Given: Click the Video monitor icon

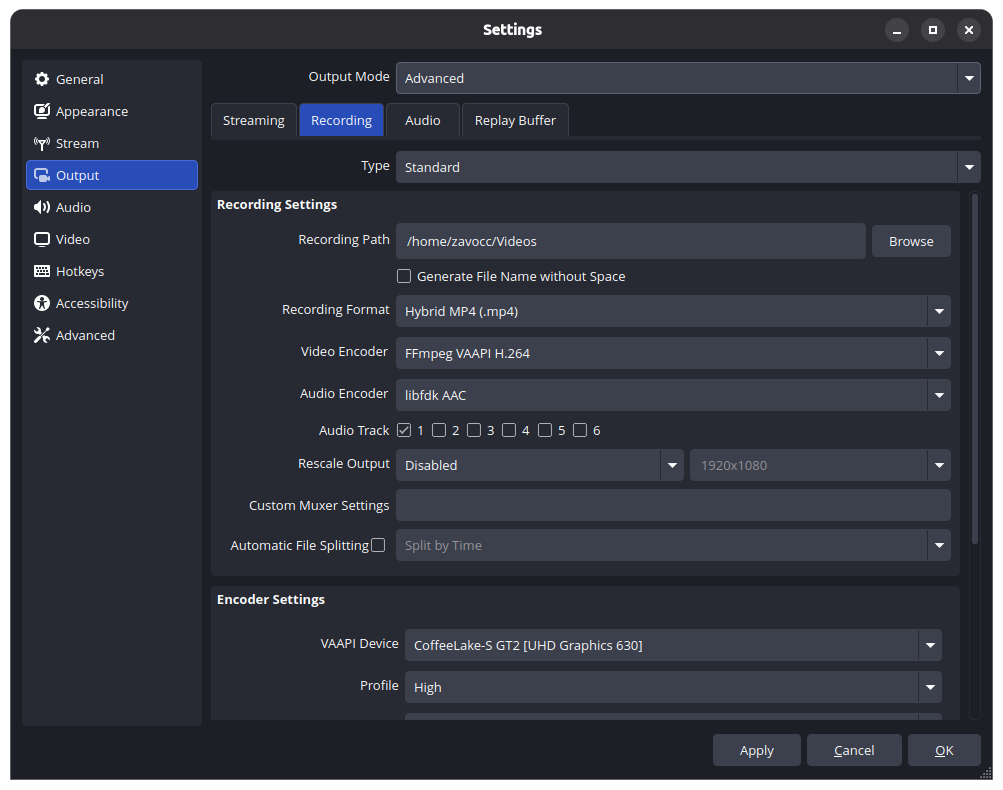Looking at the screenshot, I should point(42,239).
